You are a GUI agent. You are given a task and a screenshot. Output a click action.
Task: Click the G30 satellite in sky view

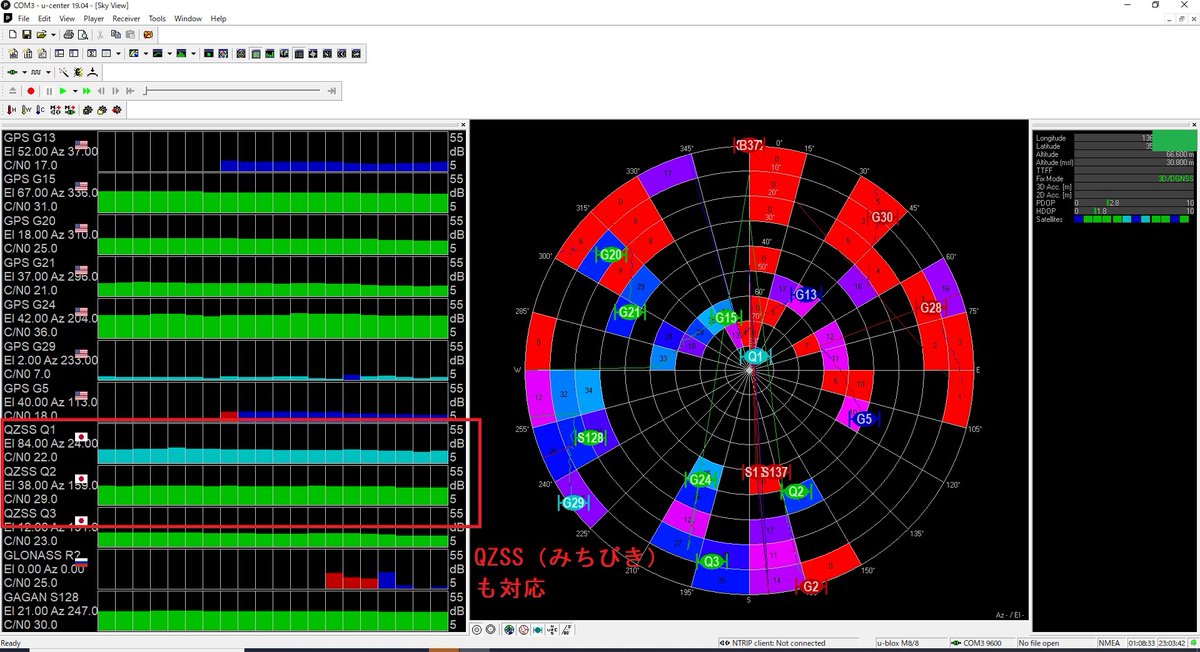pyautogui.click(x=882, y=217)
